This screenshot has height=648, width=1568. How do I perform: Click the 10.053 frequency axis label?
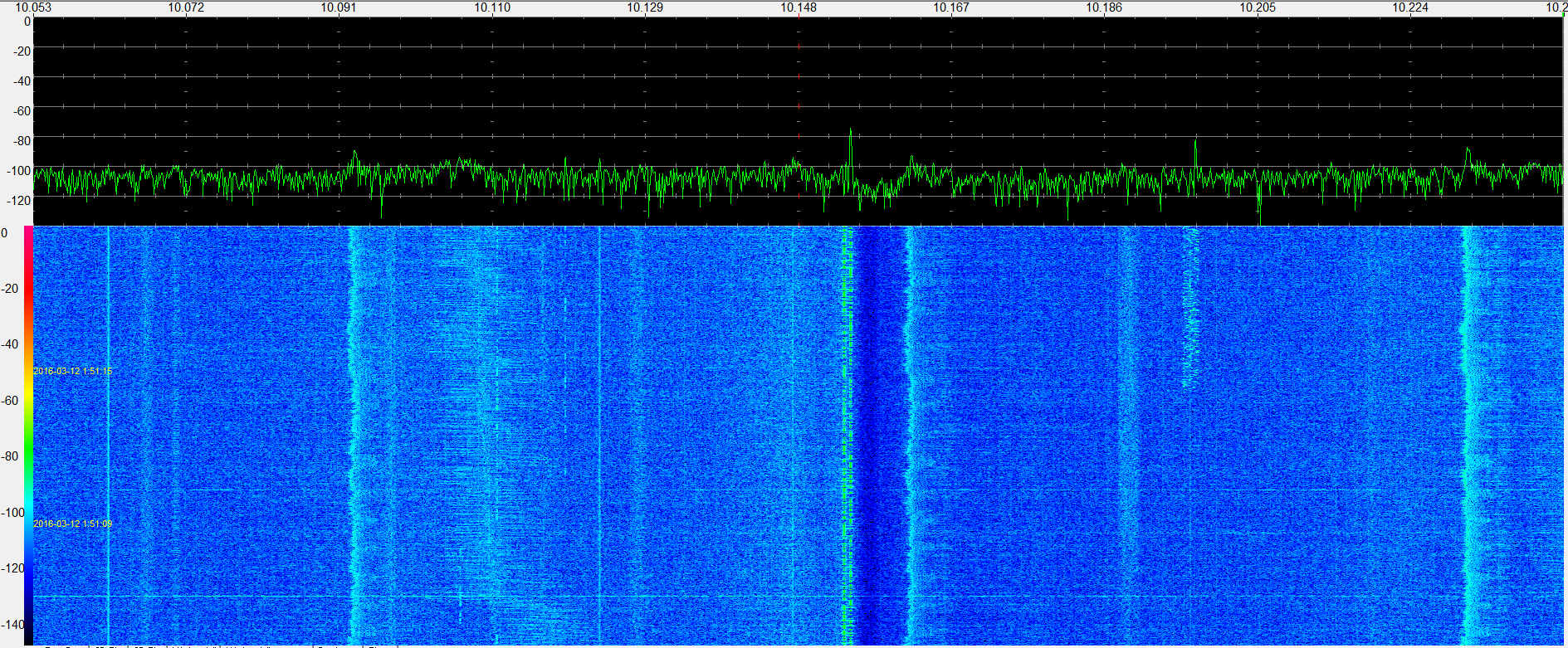coord(33,7)
